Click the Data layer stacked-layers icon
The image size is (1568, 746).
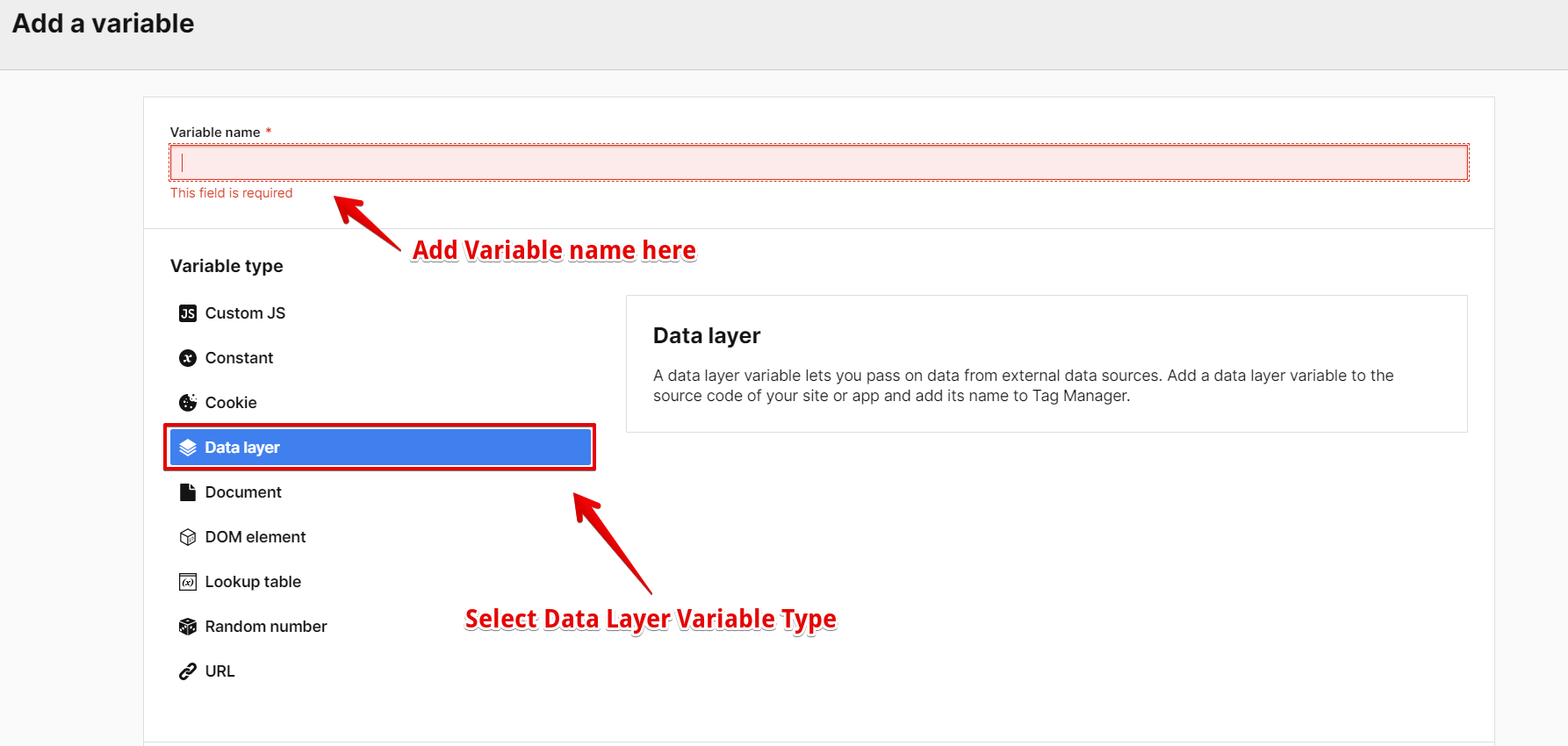[188, 448]
